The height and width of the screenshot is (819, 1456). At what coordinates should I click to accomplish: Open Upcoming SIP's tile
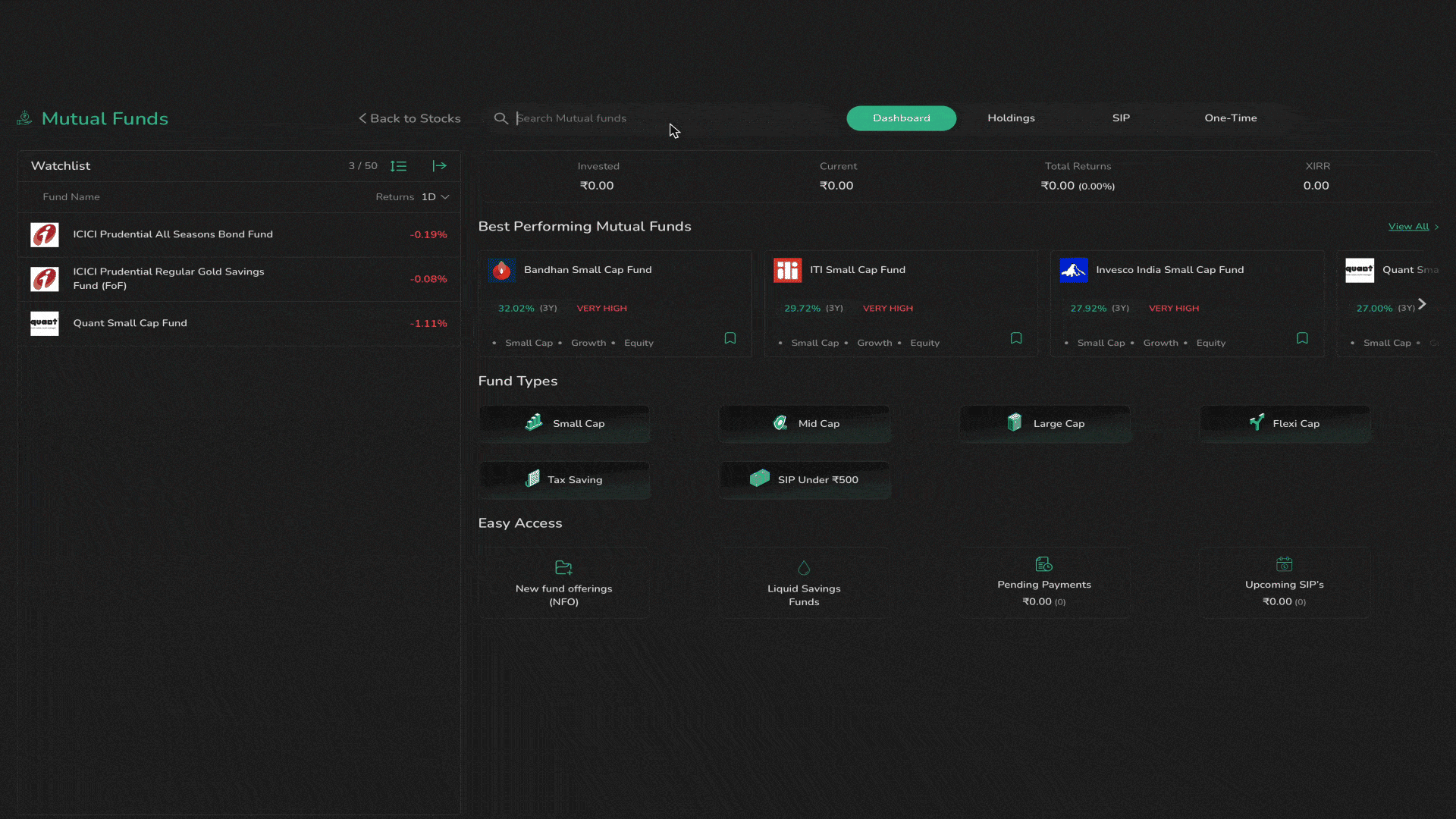pyautogui.click(x=1284, y=583)
